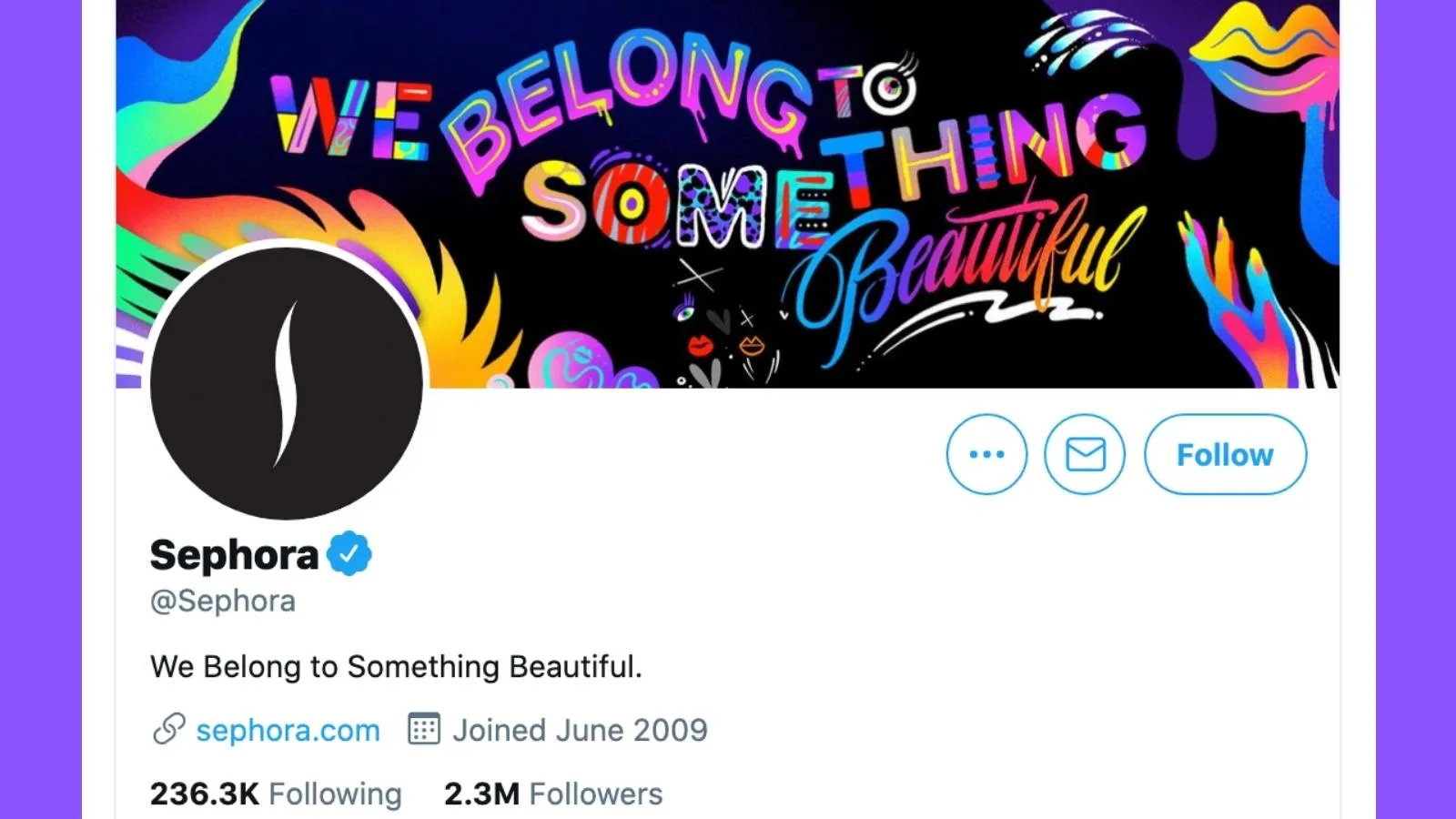Click the blue verified checkmark badge
This screenshot has width=1456, height=819.
pyautogui.click(x=349, y=553)
